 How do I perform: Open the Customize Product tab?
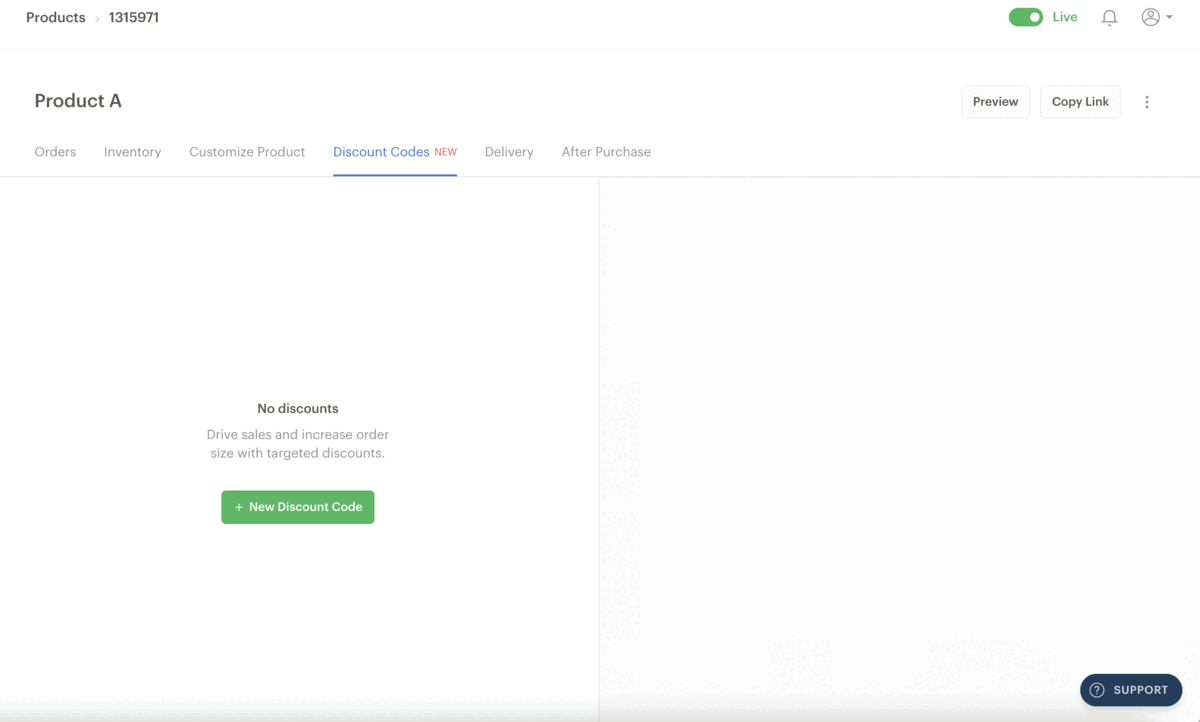point(247,152)
